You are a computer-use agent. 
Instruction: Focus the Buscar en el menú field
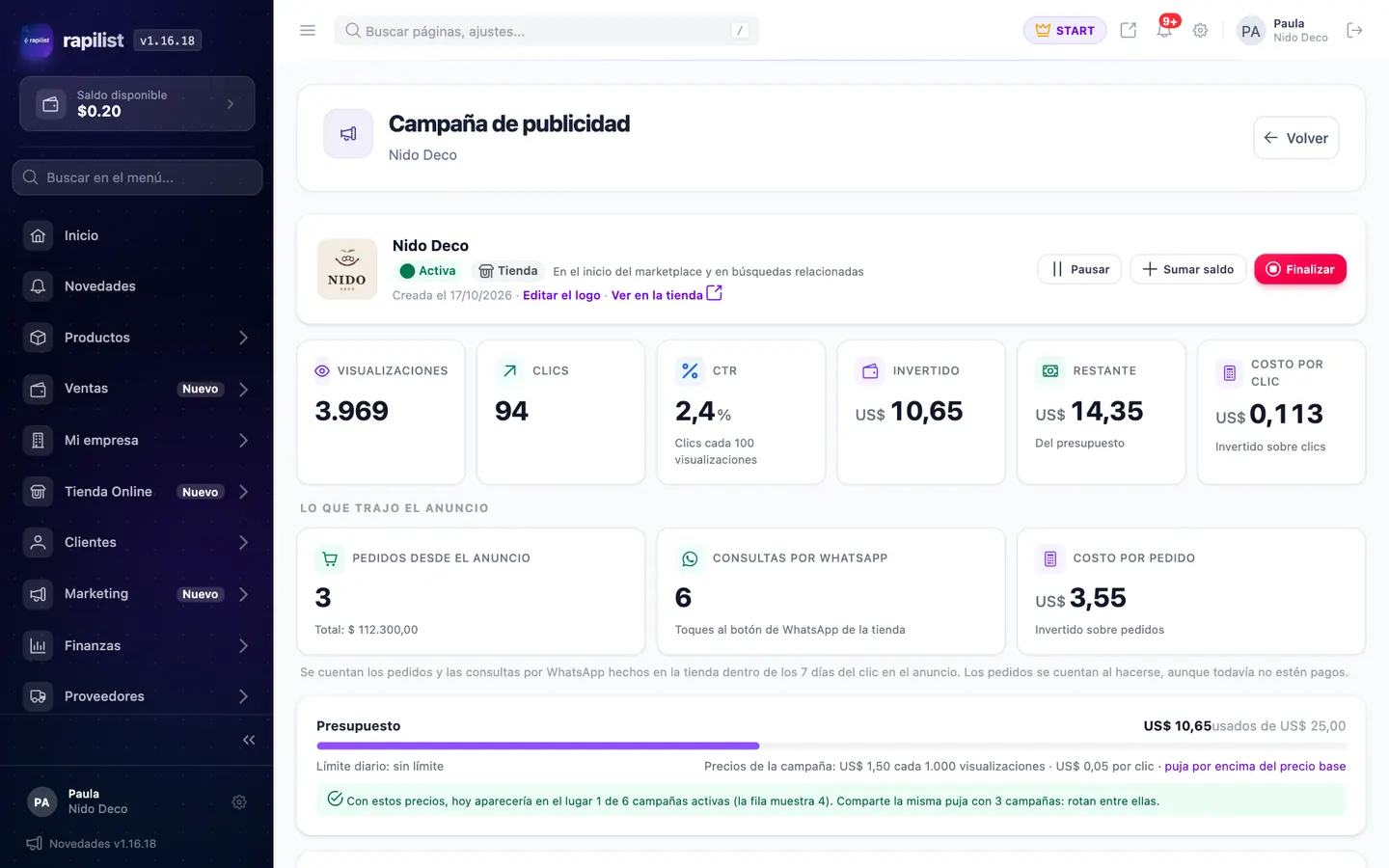coord(137,177)
